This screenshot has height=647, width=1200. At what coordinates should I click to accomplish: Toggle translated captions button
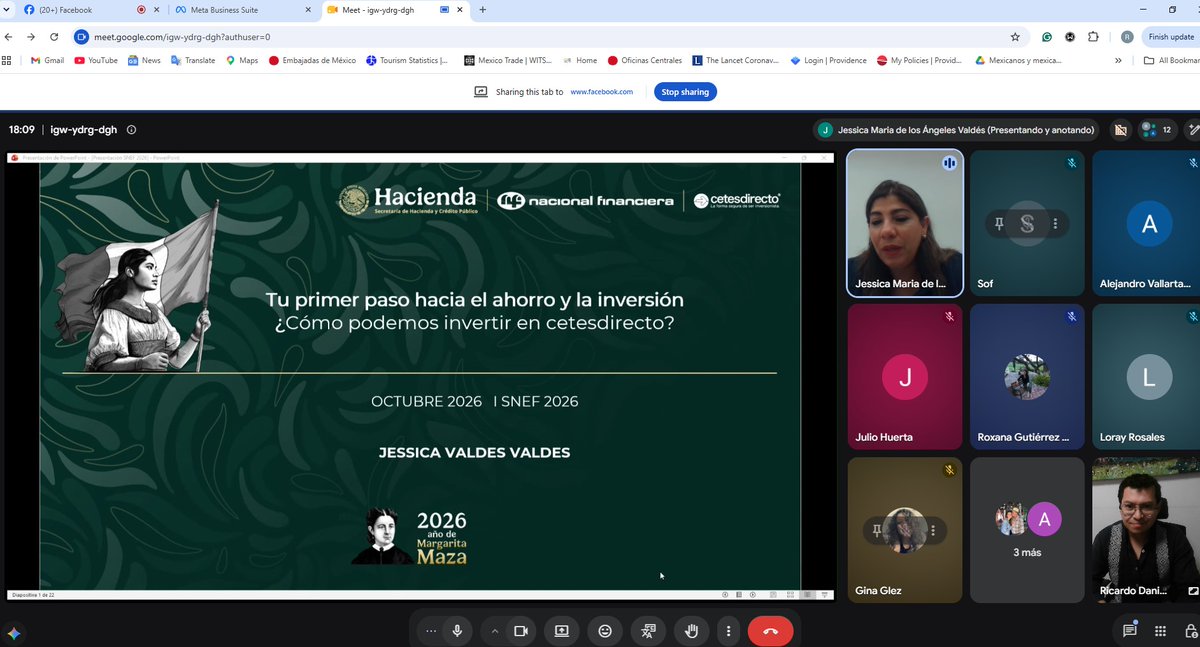(x=649, y=631)
